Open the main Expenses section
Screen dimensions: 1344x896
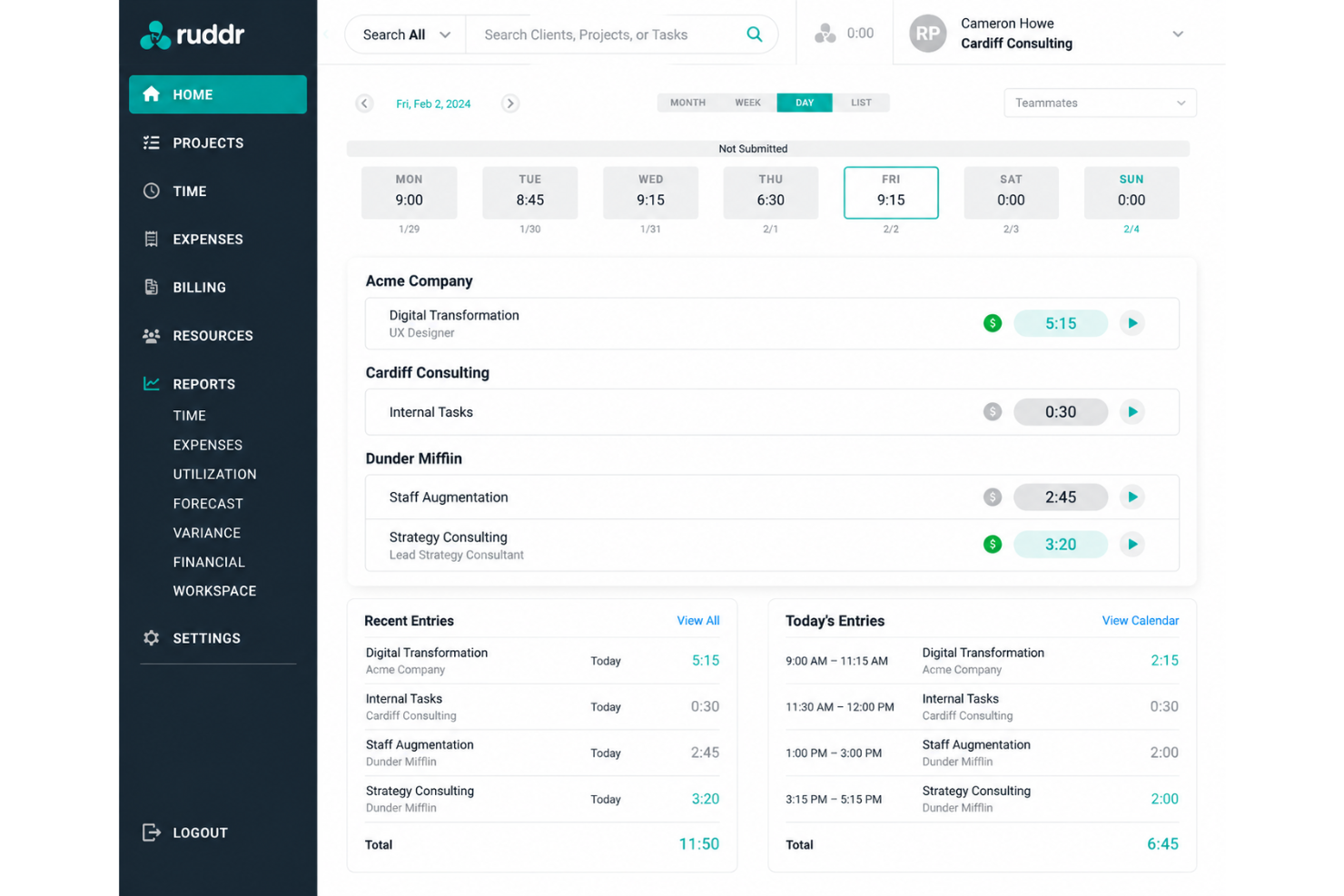(x=208, y=239)
